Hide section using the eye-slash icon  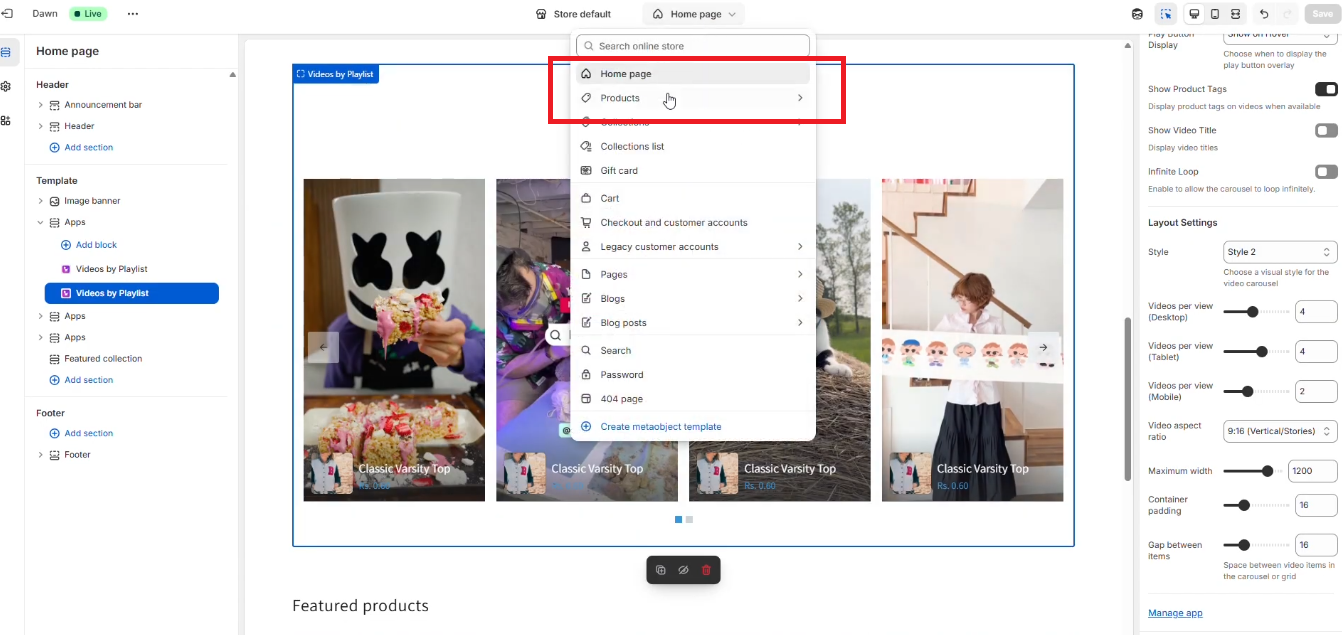point(684,570)
